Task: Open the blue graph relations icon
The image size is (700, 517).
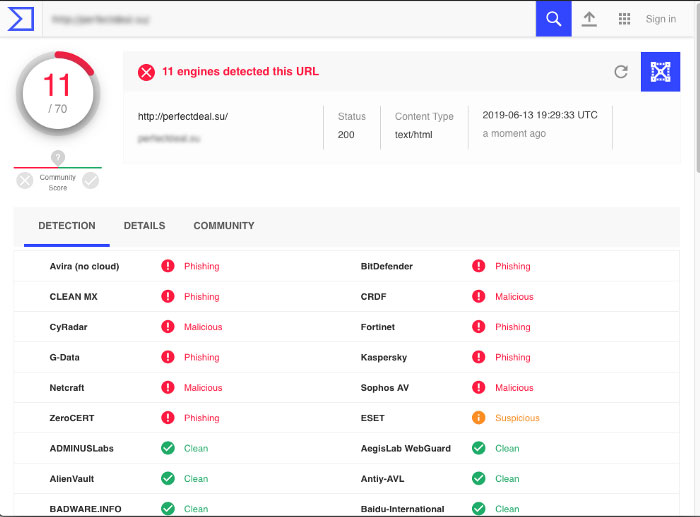Action: 660,72
